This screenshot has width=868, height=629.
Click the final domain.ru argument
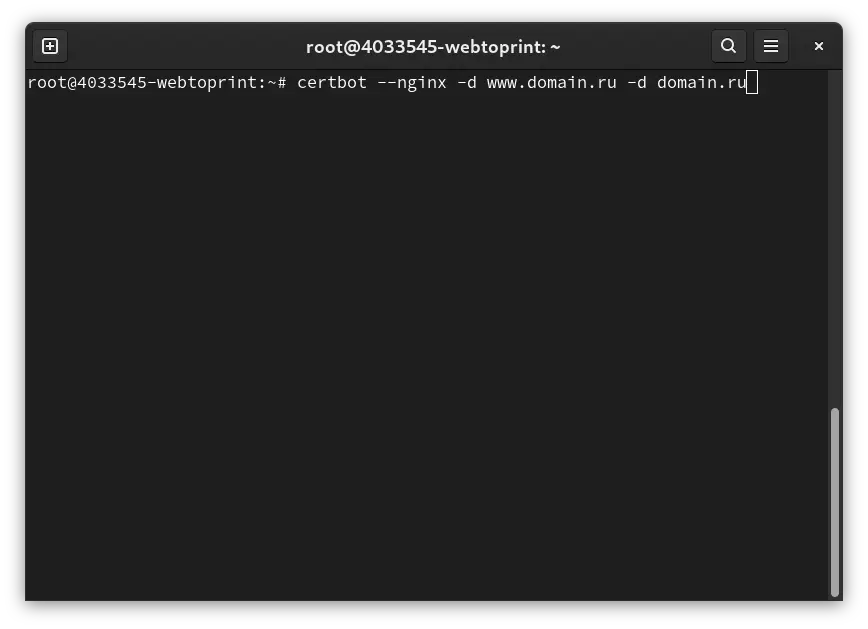701,83
